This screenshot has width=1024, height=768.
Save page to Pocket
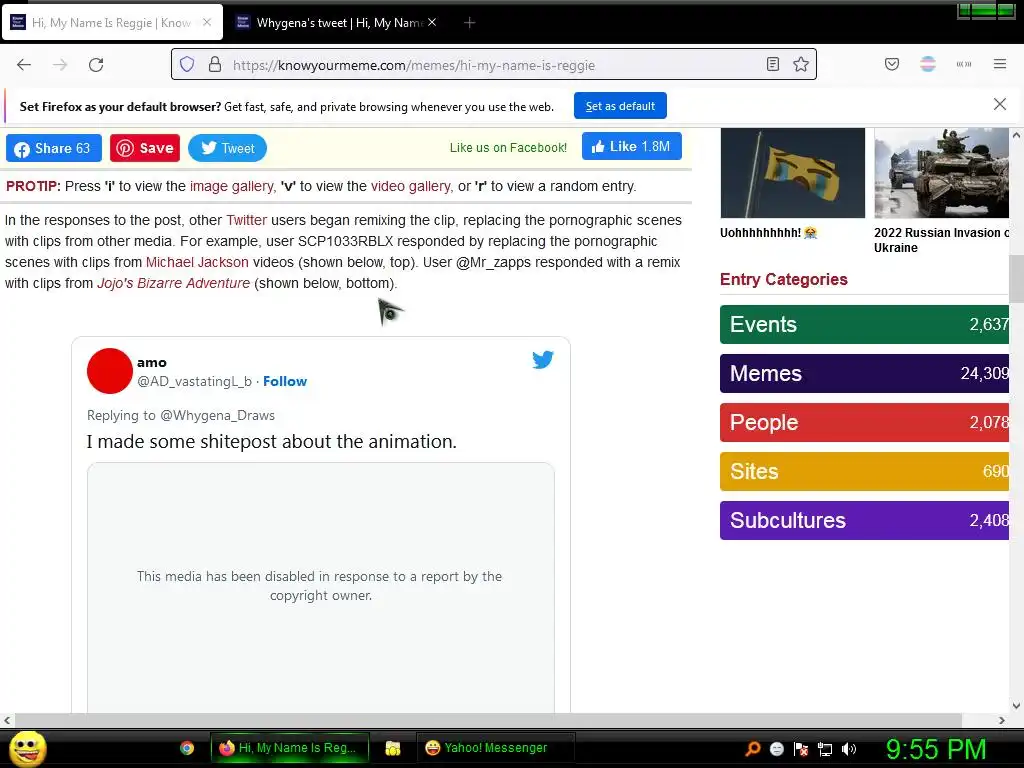[x=891, y=64]
